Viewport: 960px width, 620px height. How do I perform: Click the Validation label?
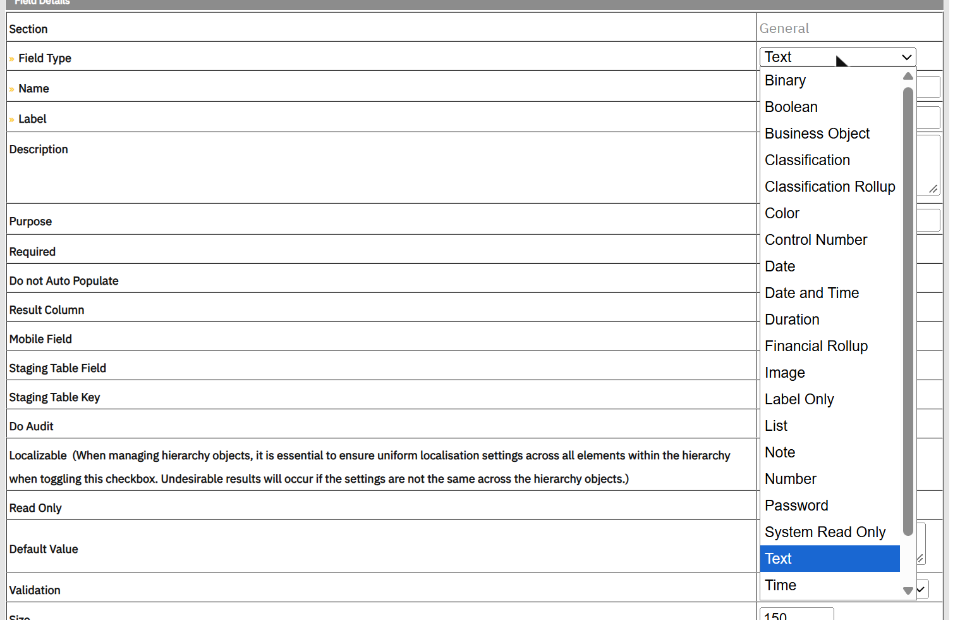tap(35, 590)
